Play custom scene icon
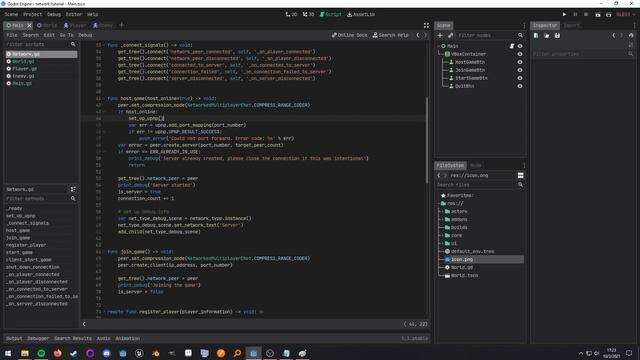The width and height of the screenshot is (640, 360). pos(609,14)
